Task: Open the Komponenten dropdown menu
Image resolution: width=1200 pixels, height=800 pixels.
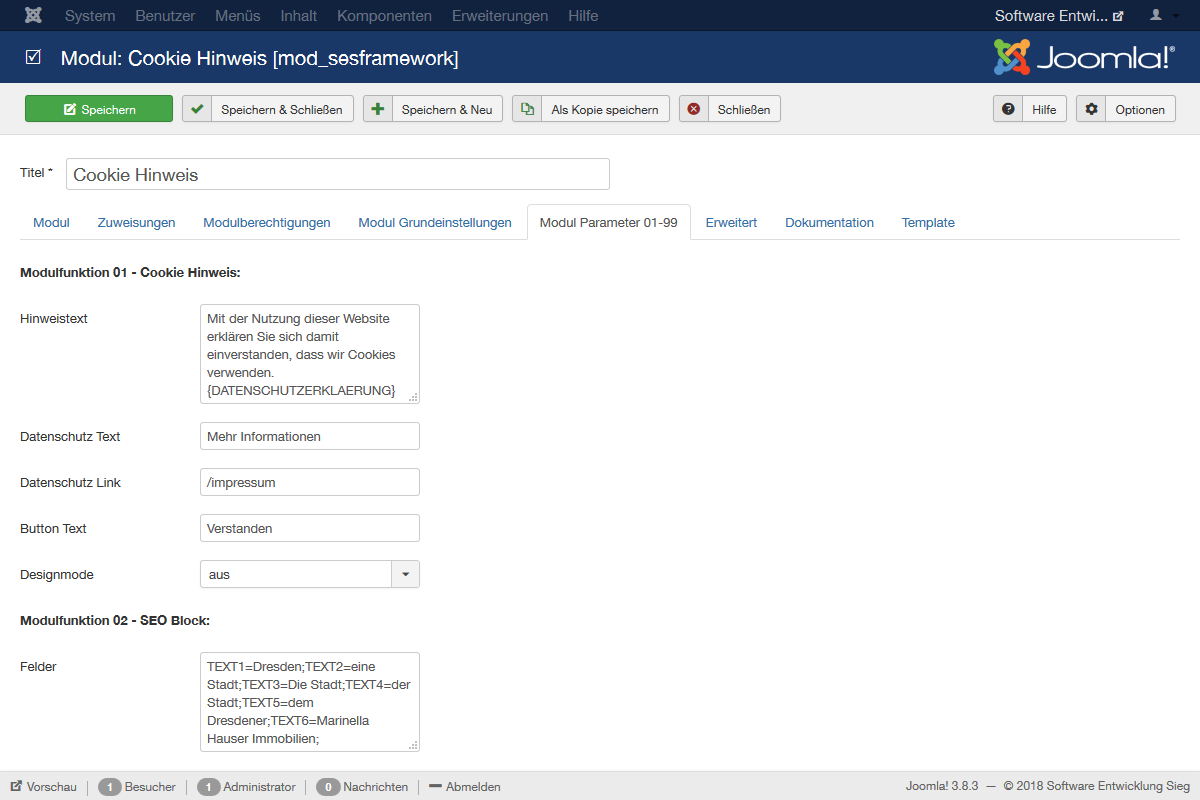Action: 385,16
